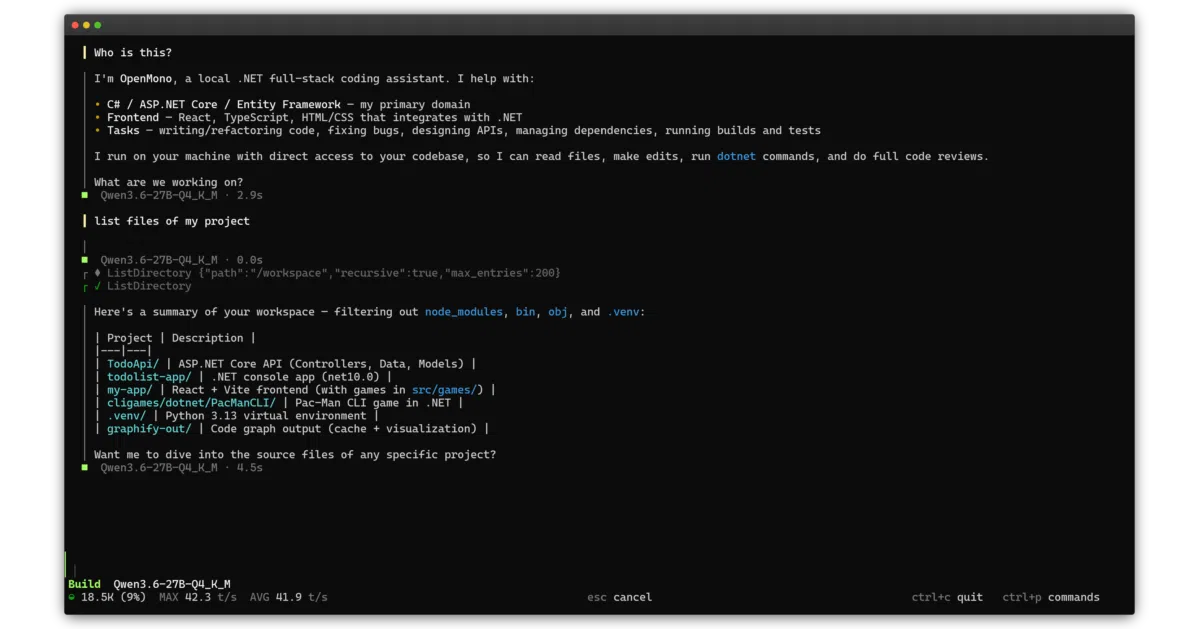
Task: Click the green maximize window button
Action: tap(97, 25)
